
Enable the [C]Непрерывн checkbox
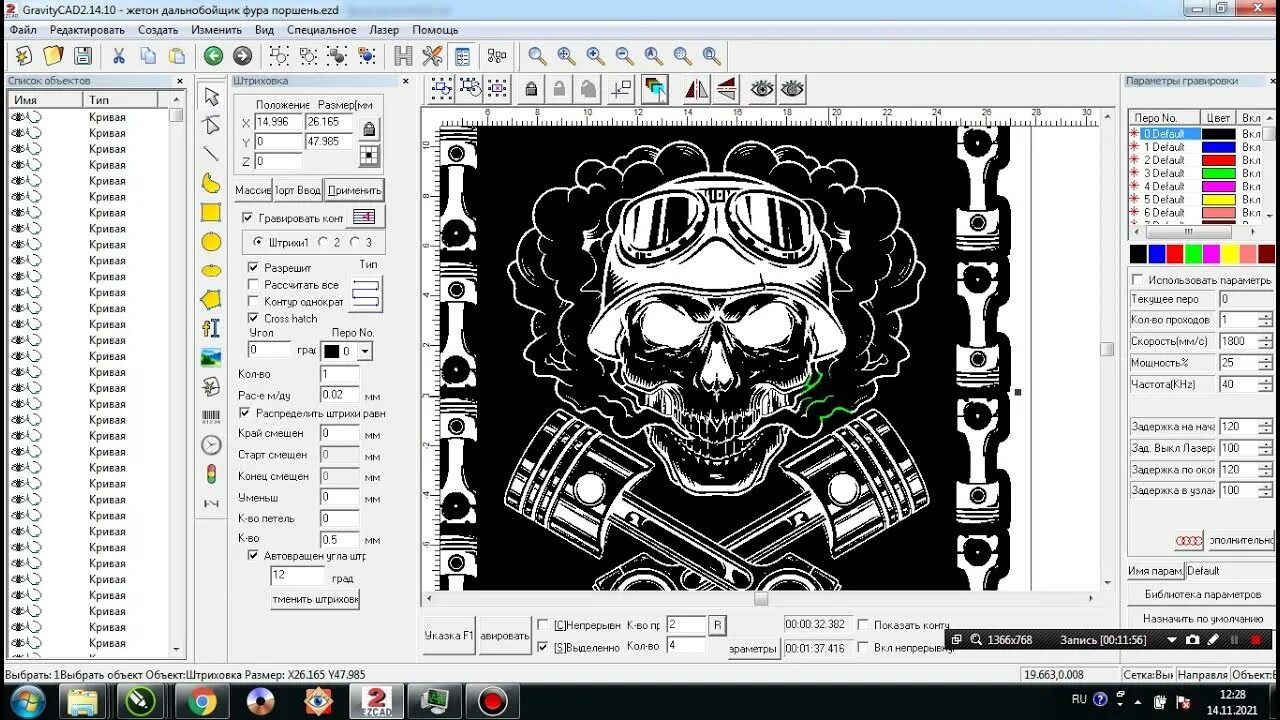point(543,625)
